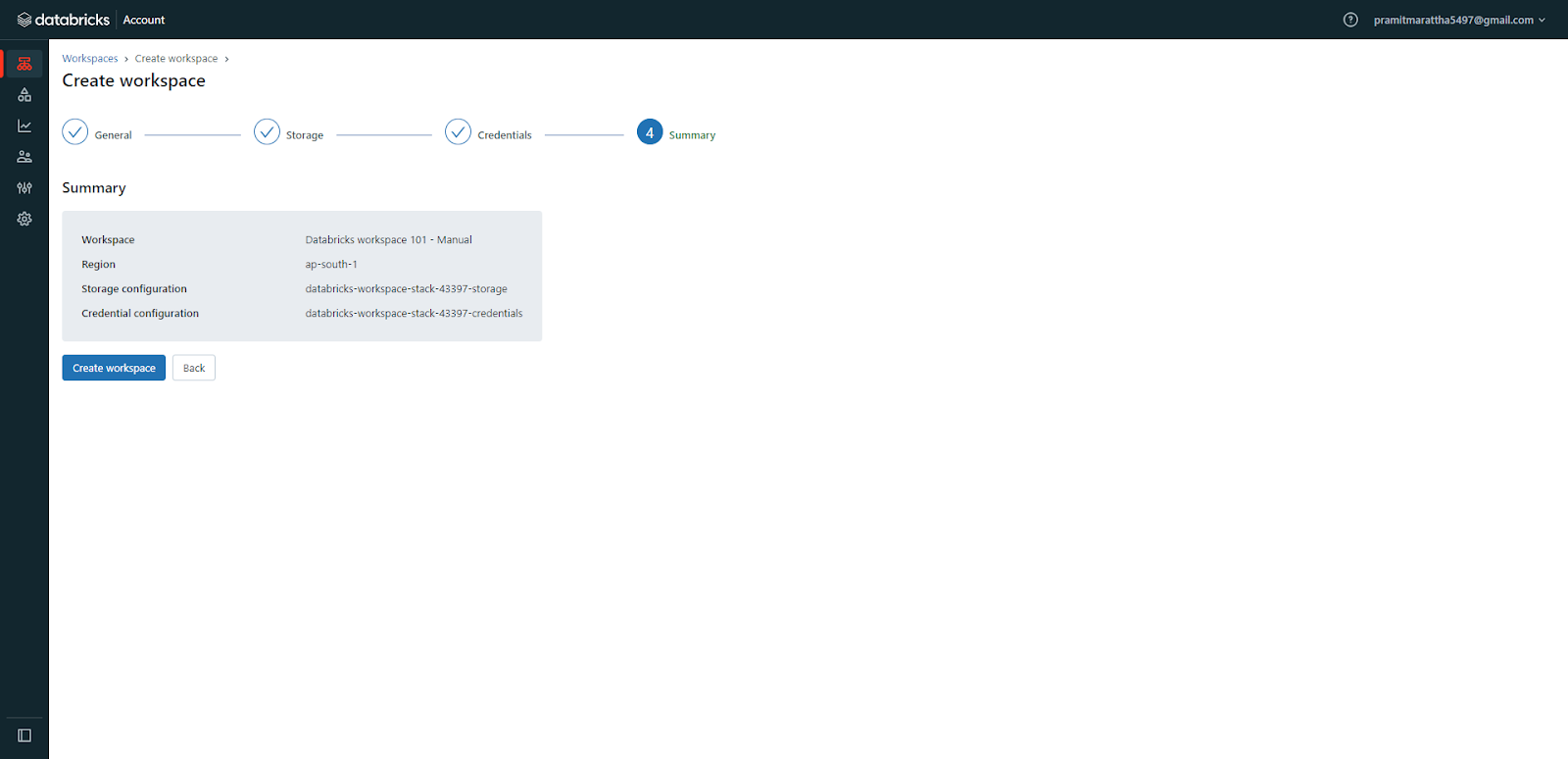This screenshot has width=1568, height=759.
Task: Click the 'Storage configuration' label
Action: point(134,289)
